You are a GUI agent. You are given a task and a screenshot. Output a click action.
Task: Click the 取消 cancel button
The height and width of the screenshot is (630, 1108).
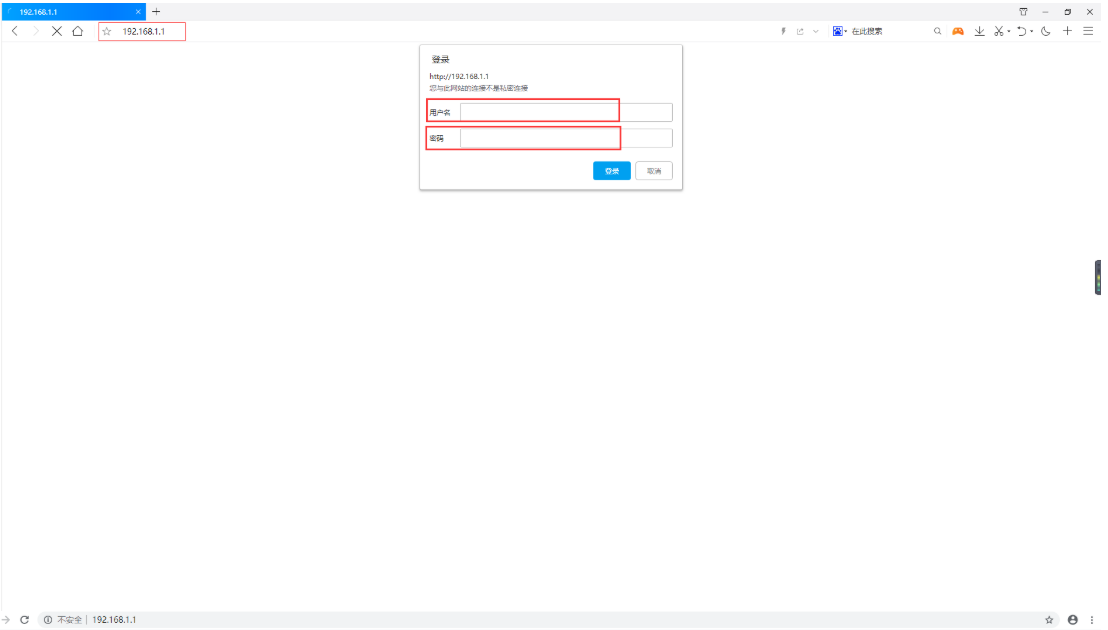point(653,171)
